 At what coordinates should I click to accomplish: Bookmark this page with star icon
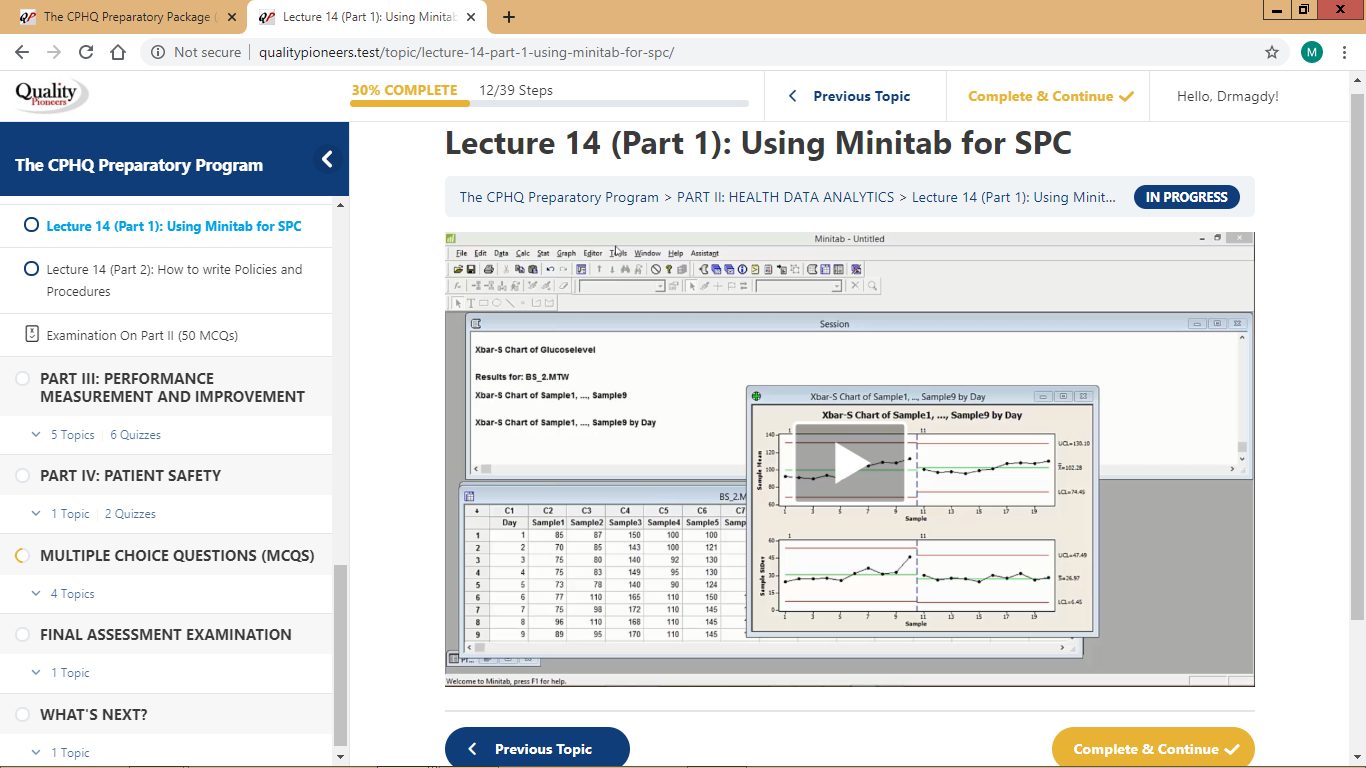1272,52
